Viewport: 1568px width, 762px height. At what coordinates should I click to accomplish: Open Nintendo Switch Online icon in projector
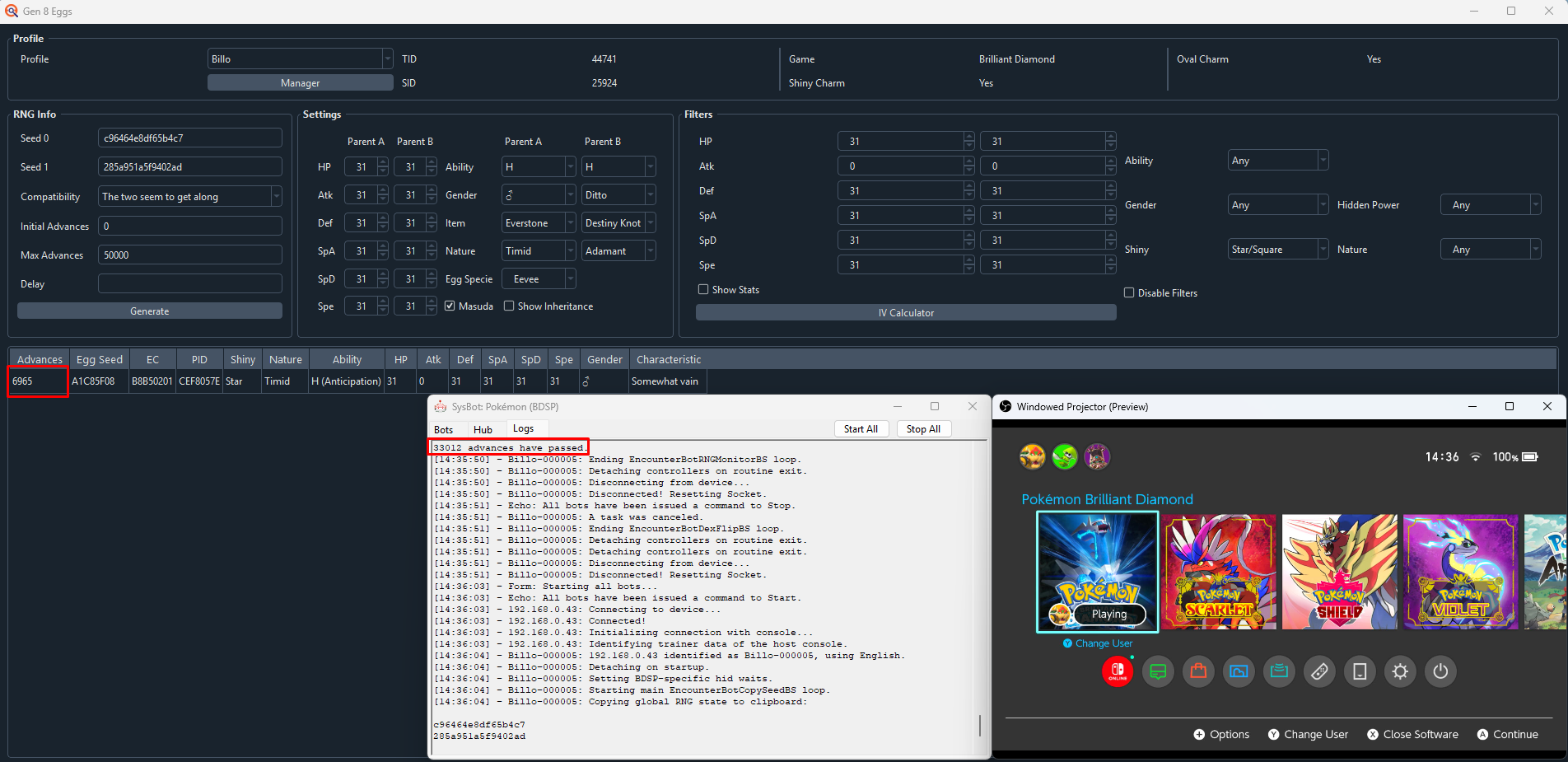click(1118, 671)
